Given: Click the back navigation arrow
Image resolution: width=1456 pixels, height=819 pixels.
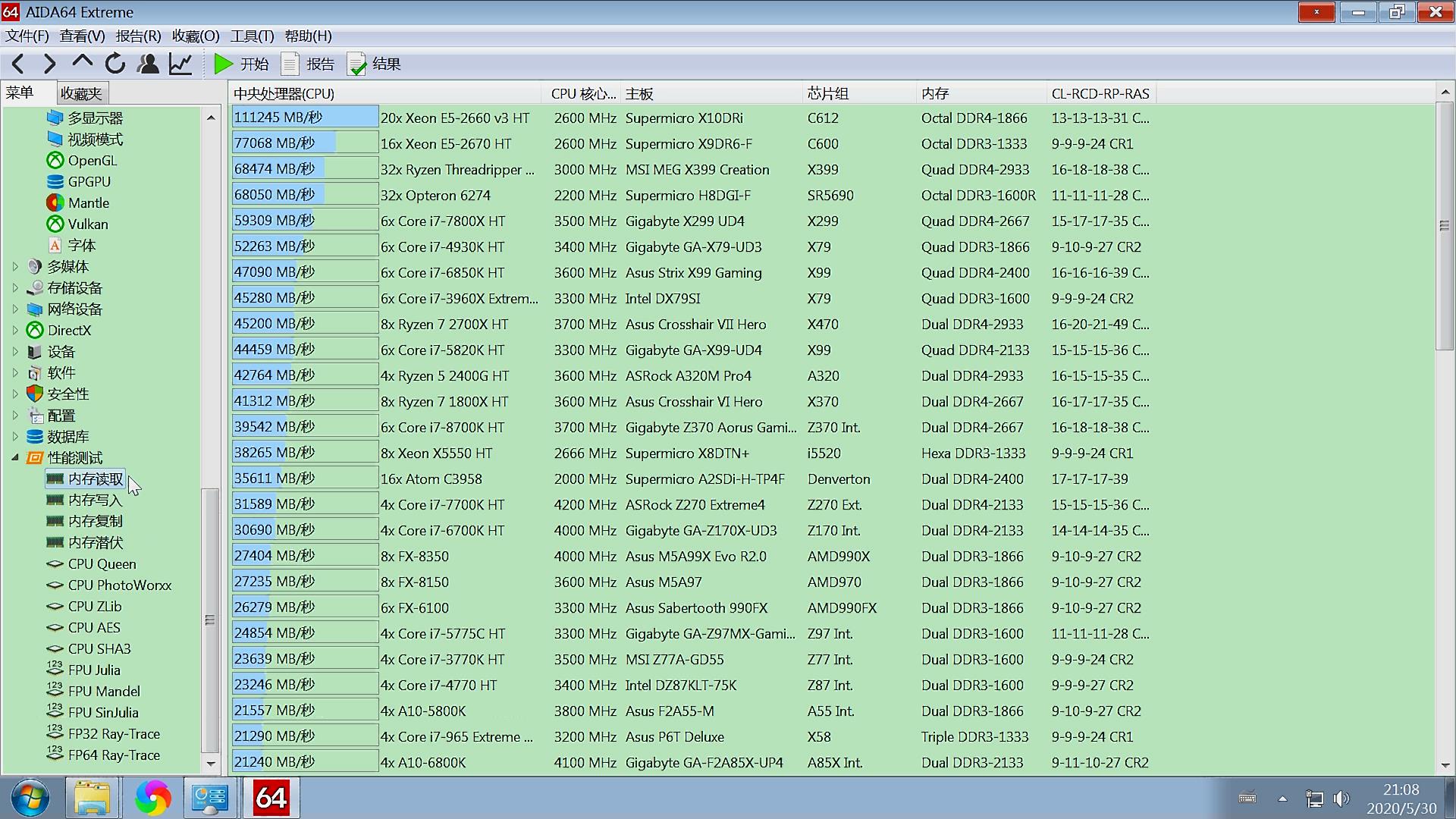Looking at the screenshot, I should click(18, 64).
